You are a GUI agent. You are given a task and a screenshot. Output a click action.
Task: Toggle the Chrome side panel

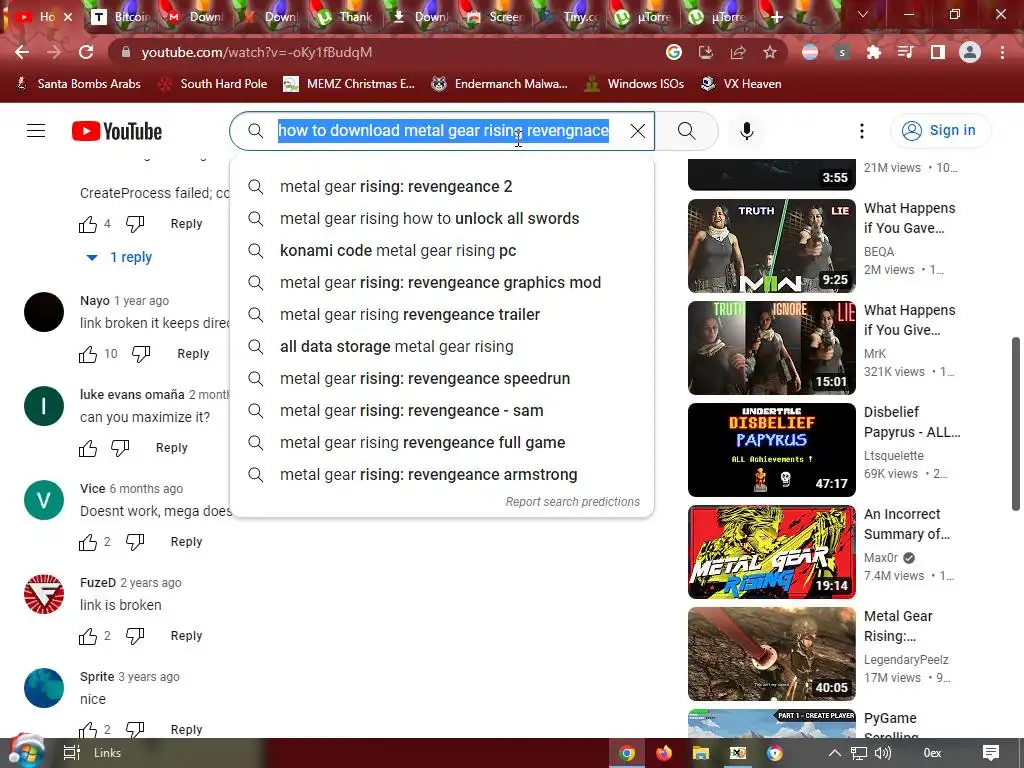(x=938, y=52)
